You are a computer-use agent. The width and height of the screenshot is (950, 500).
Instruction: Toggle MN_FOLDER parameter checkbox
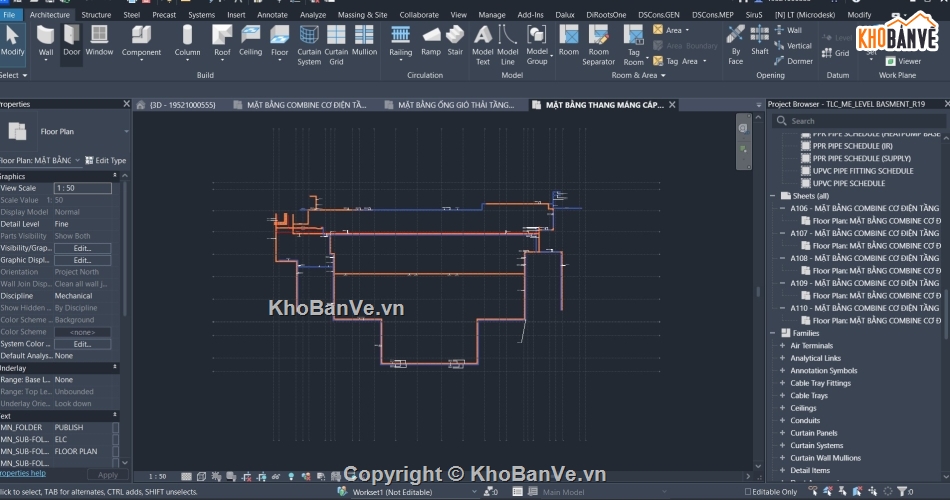[116, 427]
